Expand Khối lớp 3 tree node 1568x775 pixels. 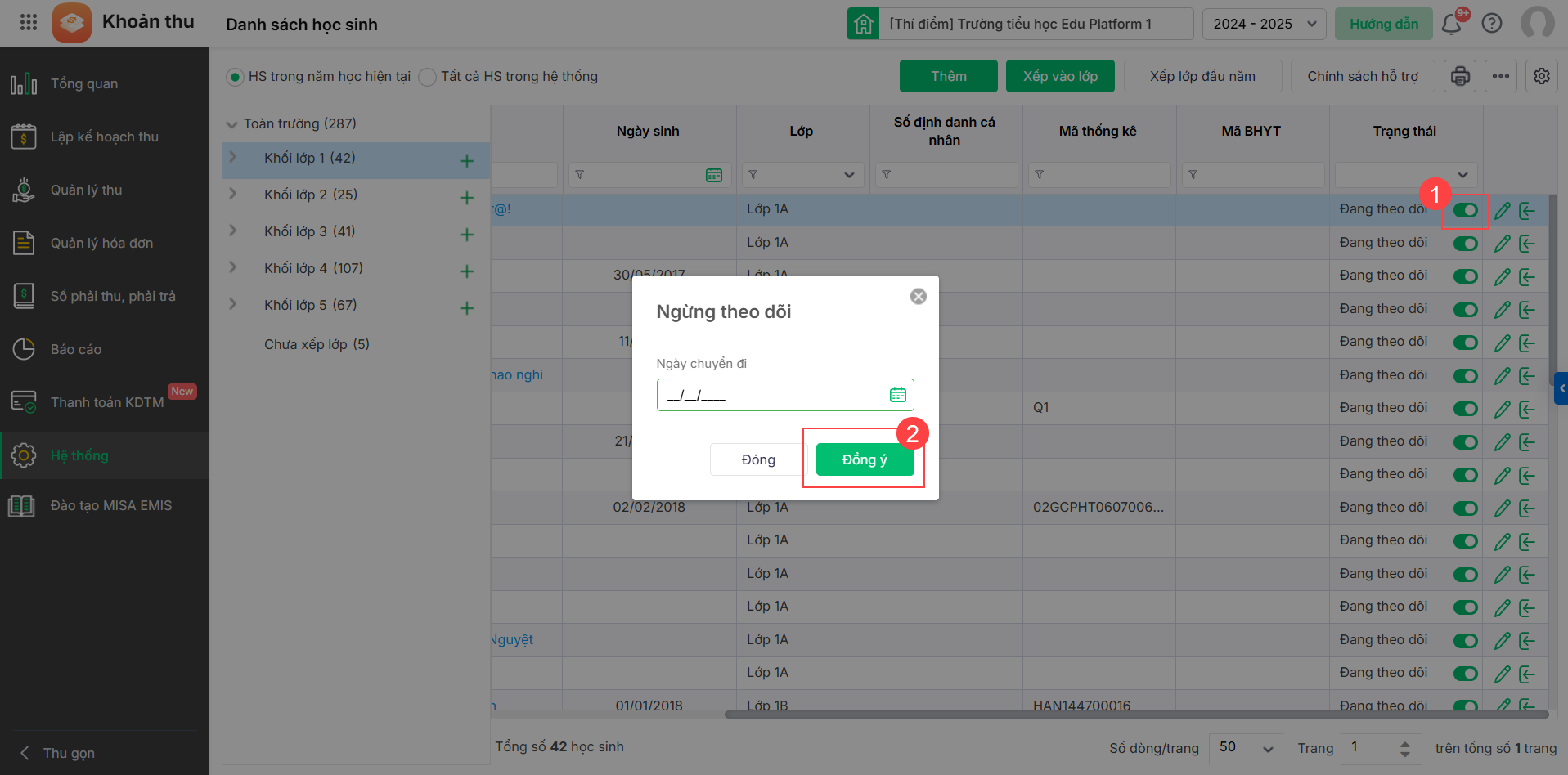point(233,231)
